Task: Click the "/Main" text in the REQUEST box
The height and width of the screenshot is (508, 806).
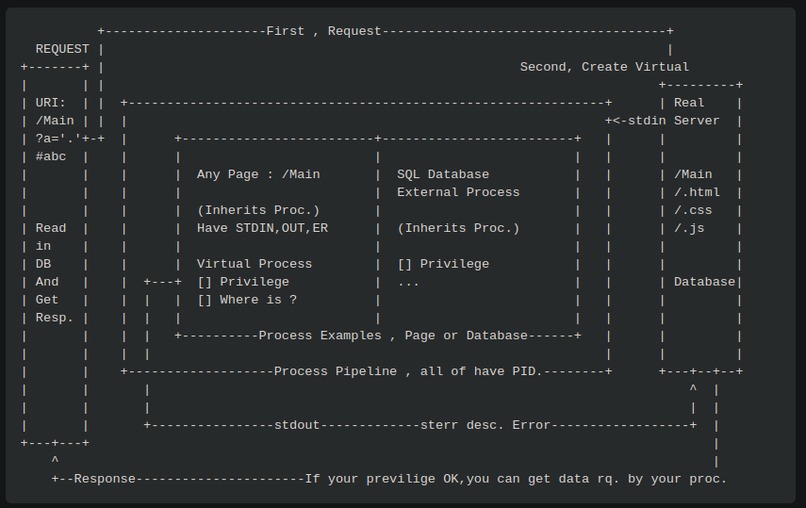Action: pyautogui.click(x=54, y=121)
